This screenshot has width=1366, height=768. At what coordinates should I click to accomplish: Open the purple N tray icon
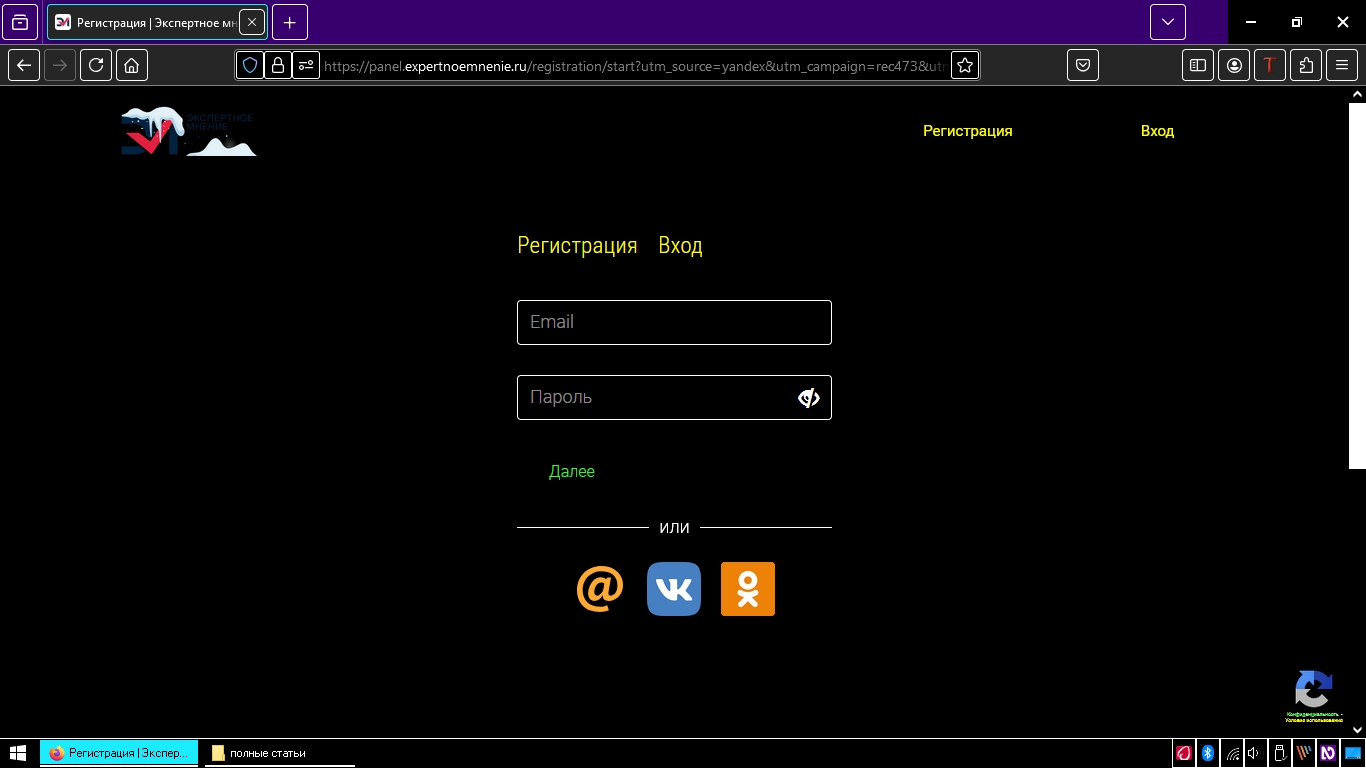[x=1328, y=753]
